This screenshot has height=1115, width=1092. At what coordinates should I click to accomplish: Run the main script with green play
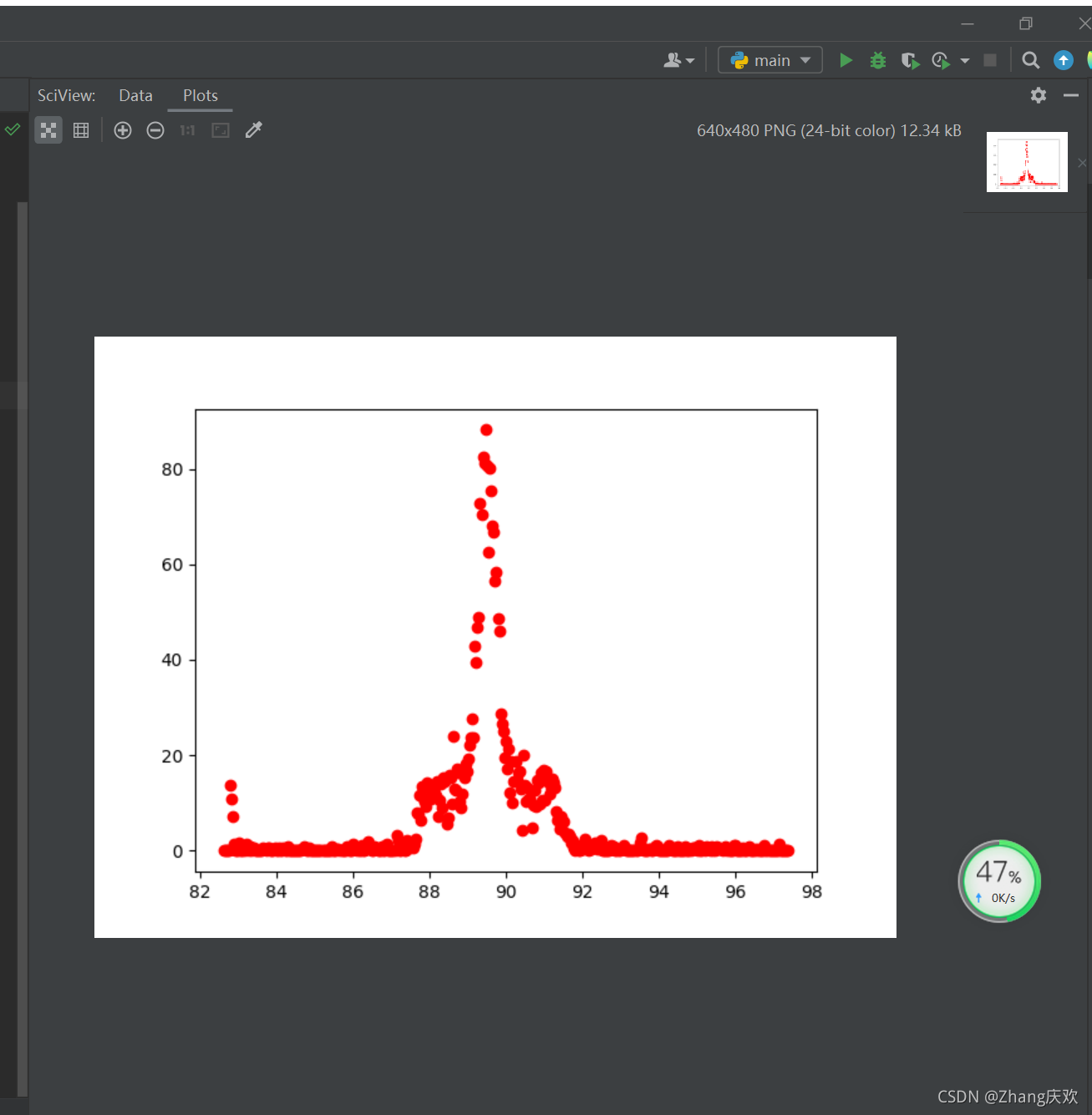[846, 59]
